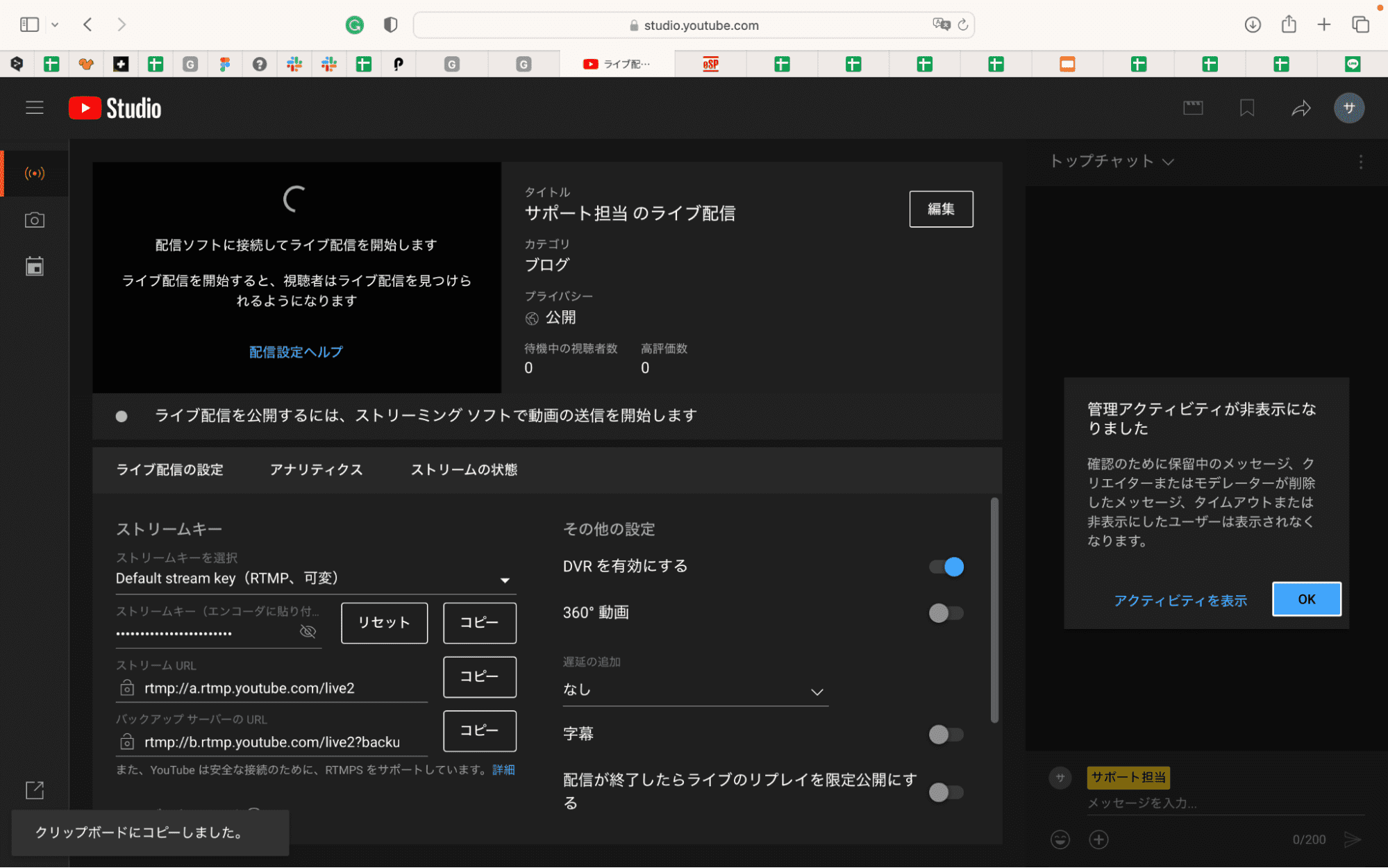Copy the ストリーム URL with コピー
1388x868 pixels.
click(479, 676)
